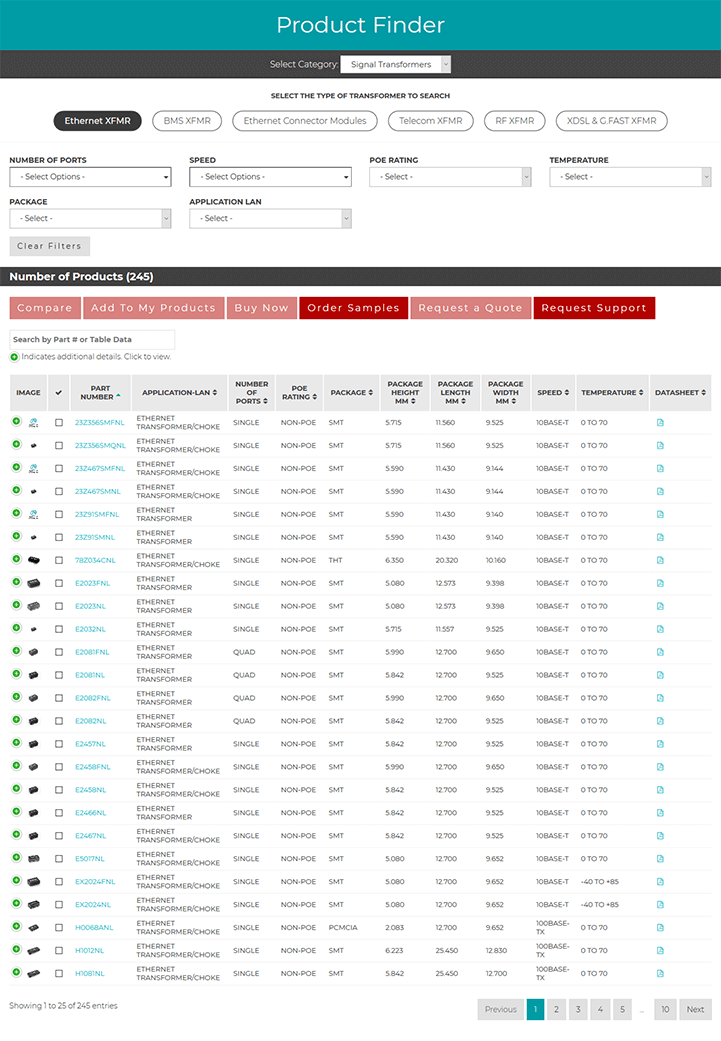Expand details plus icon for 23Z467SMNL

click(x=17, y=491)
